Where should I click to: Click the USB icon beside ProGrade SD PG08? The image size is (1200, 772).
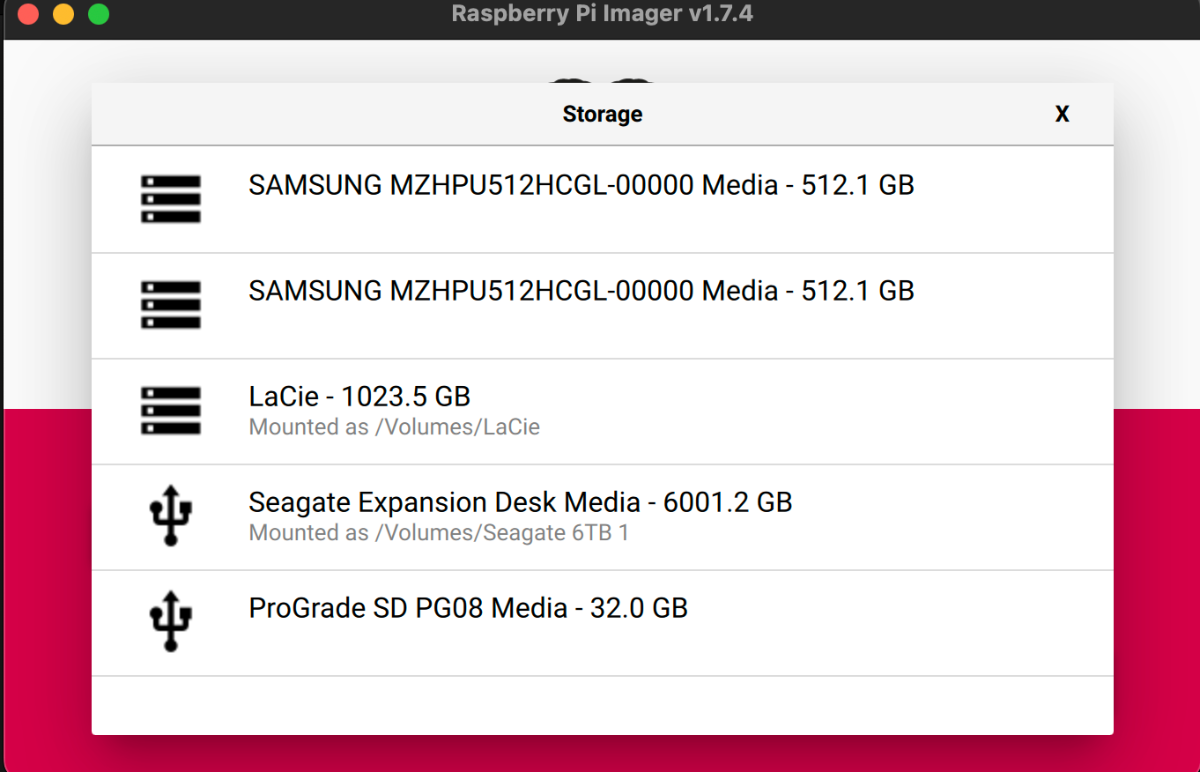point(170,622)
